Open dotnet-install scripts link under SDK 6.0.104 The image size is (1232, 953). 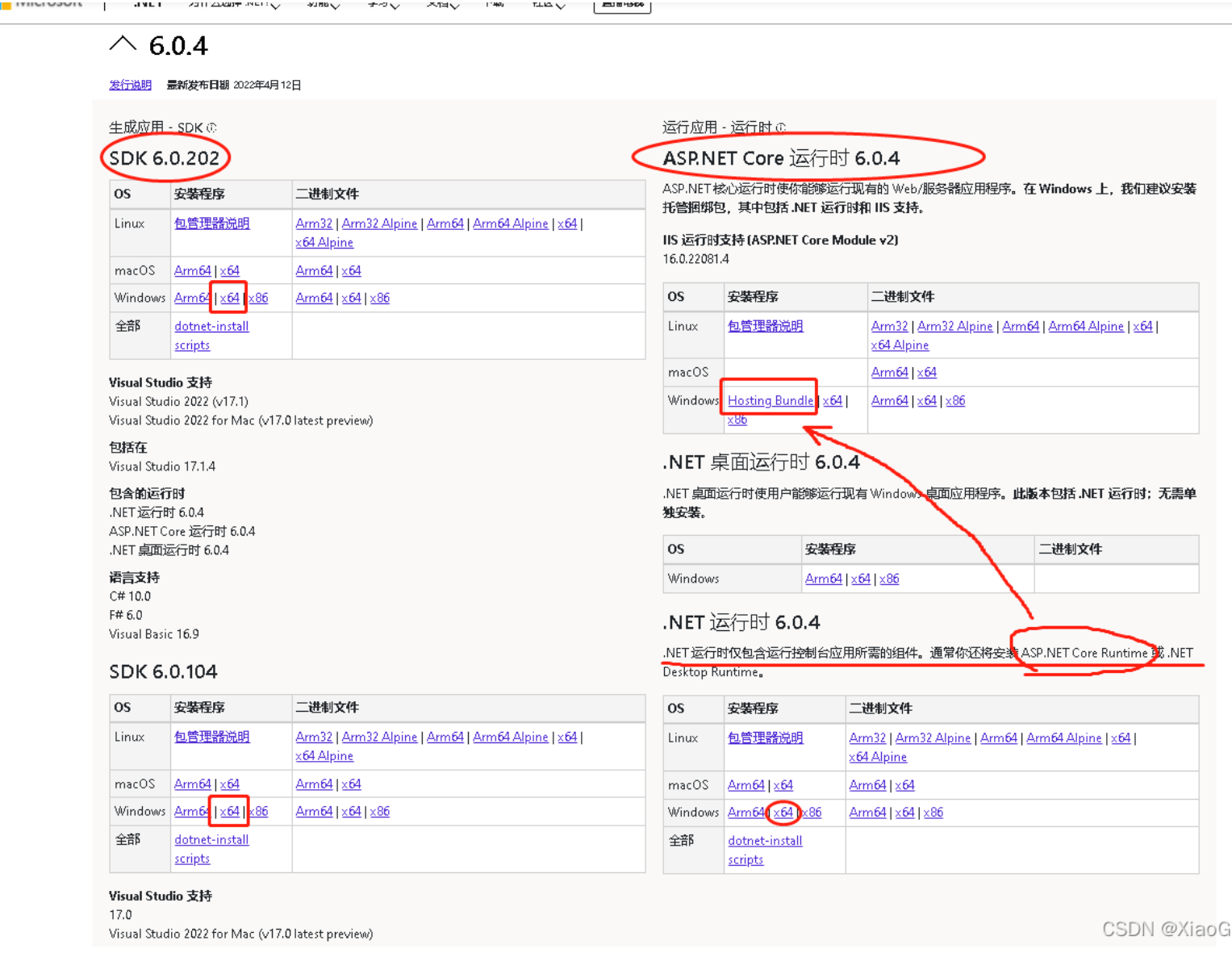211,850
